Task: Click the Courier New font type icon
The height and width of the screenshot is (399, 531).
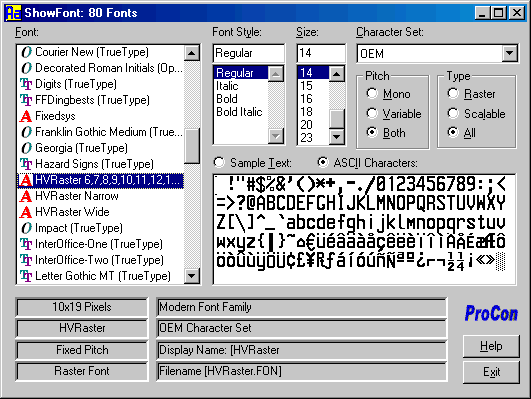Action: pos(26,52)
